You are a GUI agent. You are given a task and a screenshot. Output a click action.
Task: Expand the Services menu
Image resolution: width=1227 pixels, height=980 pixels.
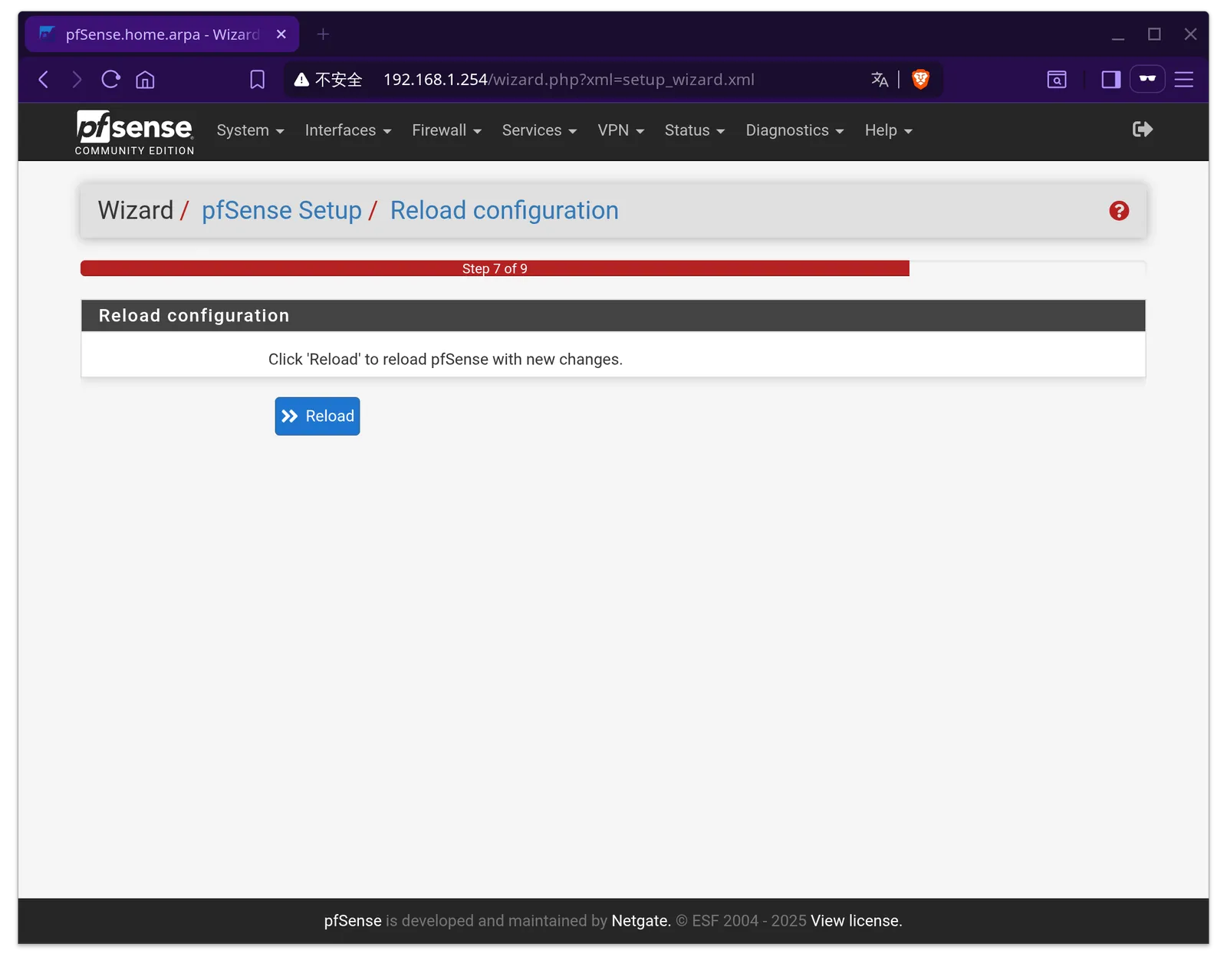pos(539,130)
